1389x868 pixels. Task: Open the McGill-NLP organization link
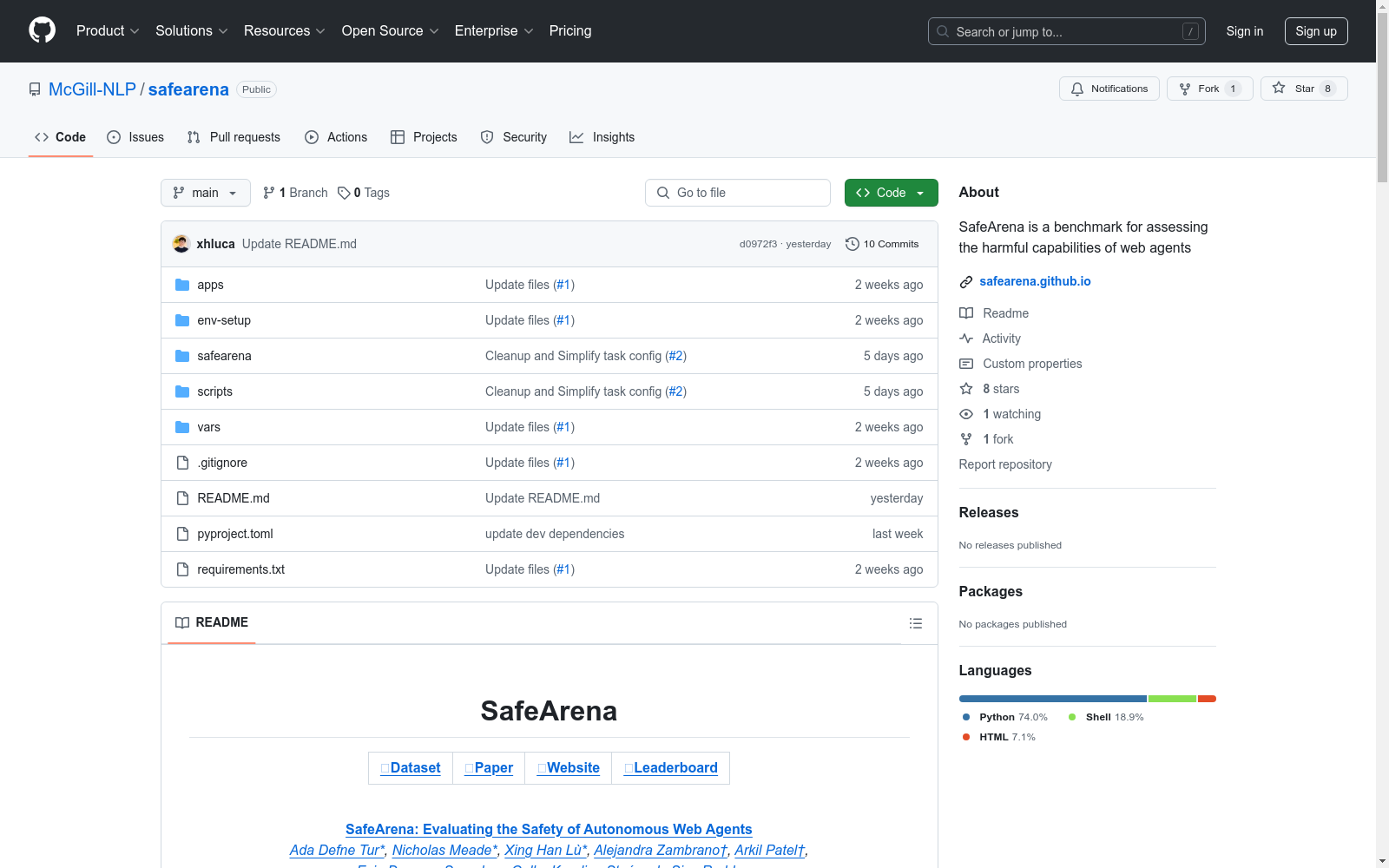pos(92,89)
